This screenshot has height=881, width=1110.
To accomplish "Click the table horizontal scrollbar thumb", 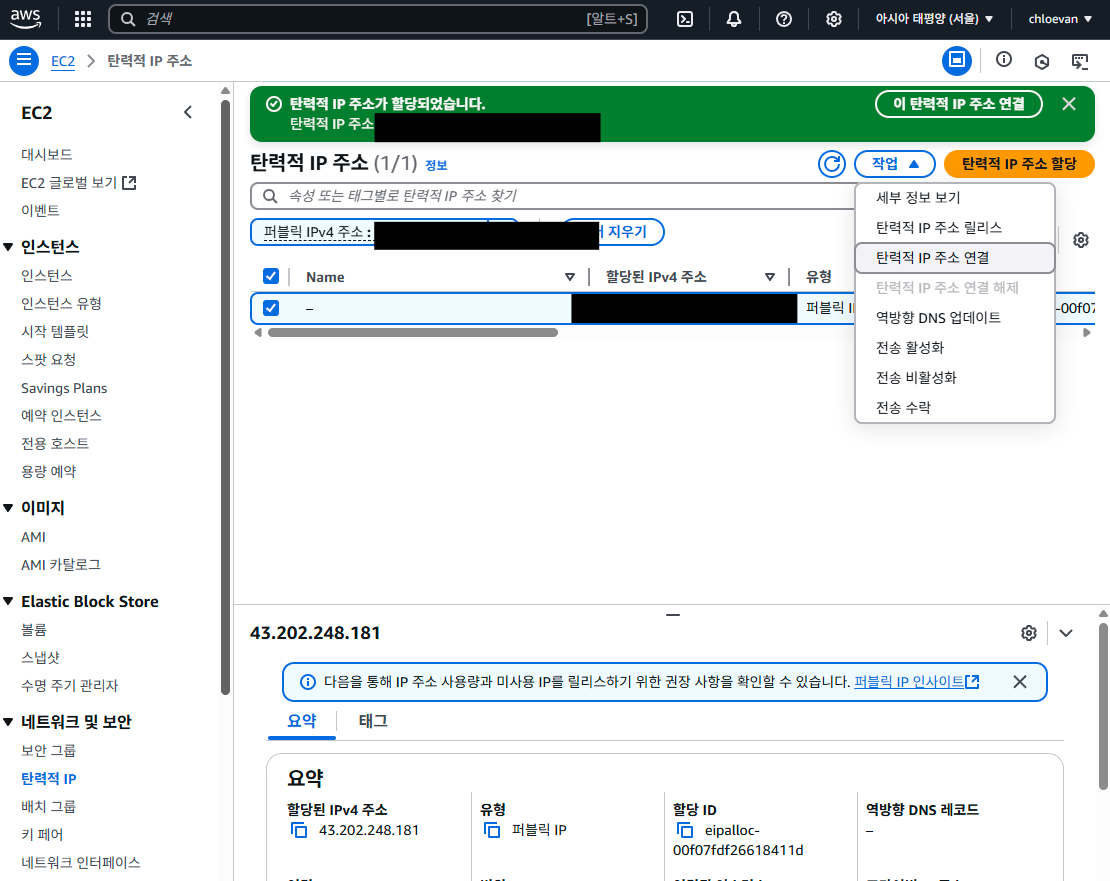I will (413, 333).
